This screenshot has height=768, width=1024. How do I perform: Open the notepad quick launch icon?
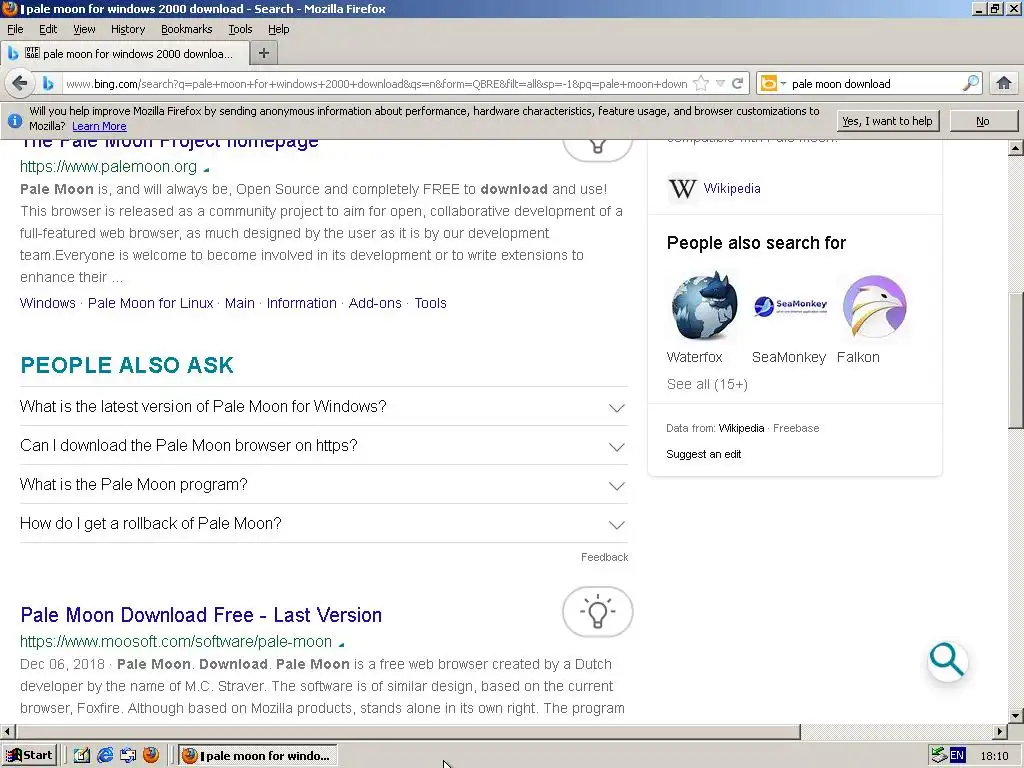[x=82, y=755]
